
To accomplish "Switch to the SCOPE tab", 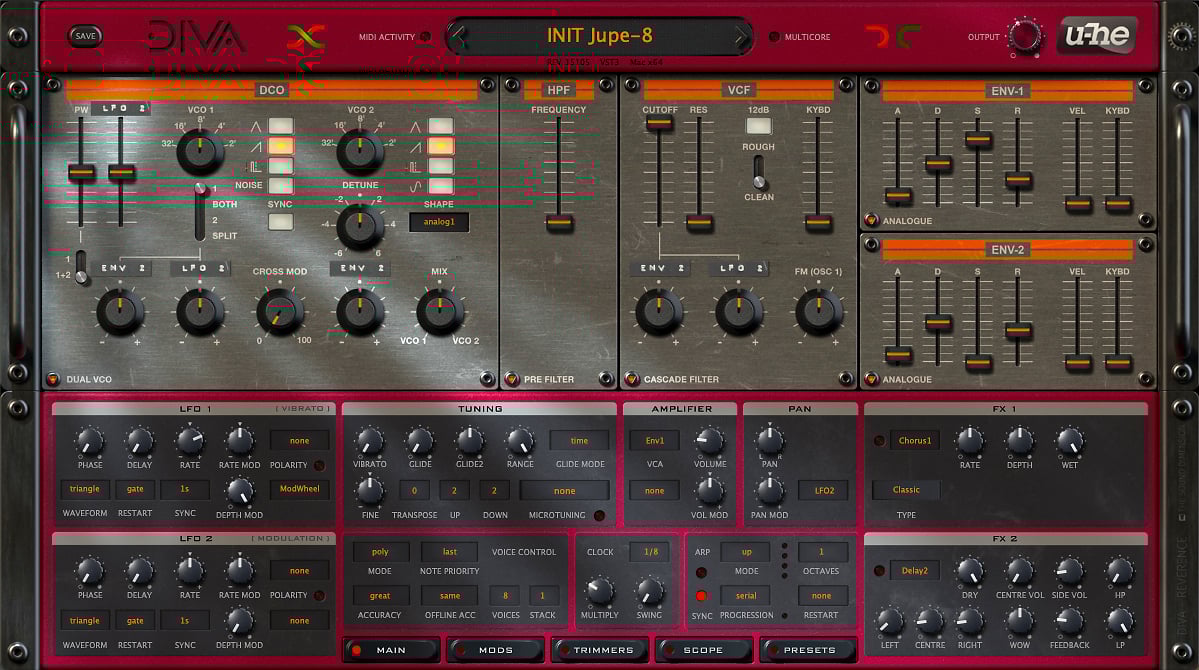I will tap(703, 650).
